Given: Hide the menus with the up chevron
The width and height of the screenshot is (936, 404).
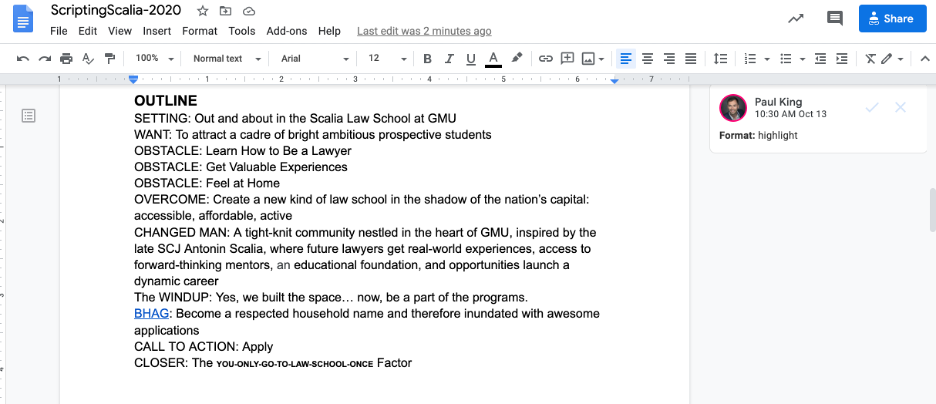Looking at the screenshot, I should [x=925, y=58].
